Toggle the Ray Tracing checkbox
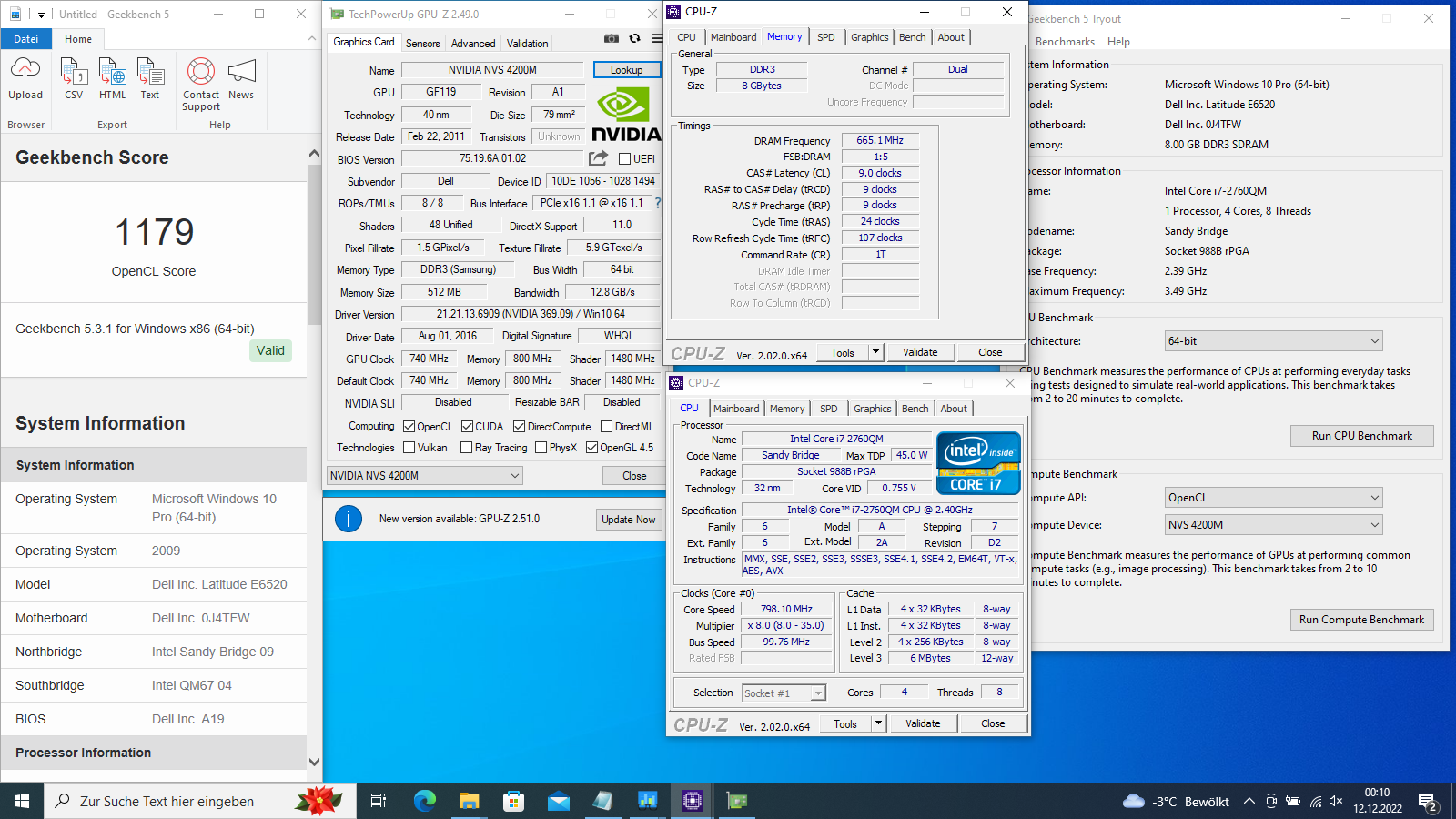 click(x=466, y=447)
